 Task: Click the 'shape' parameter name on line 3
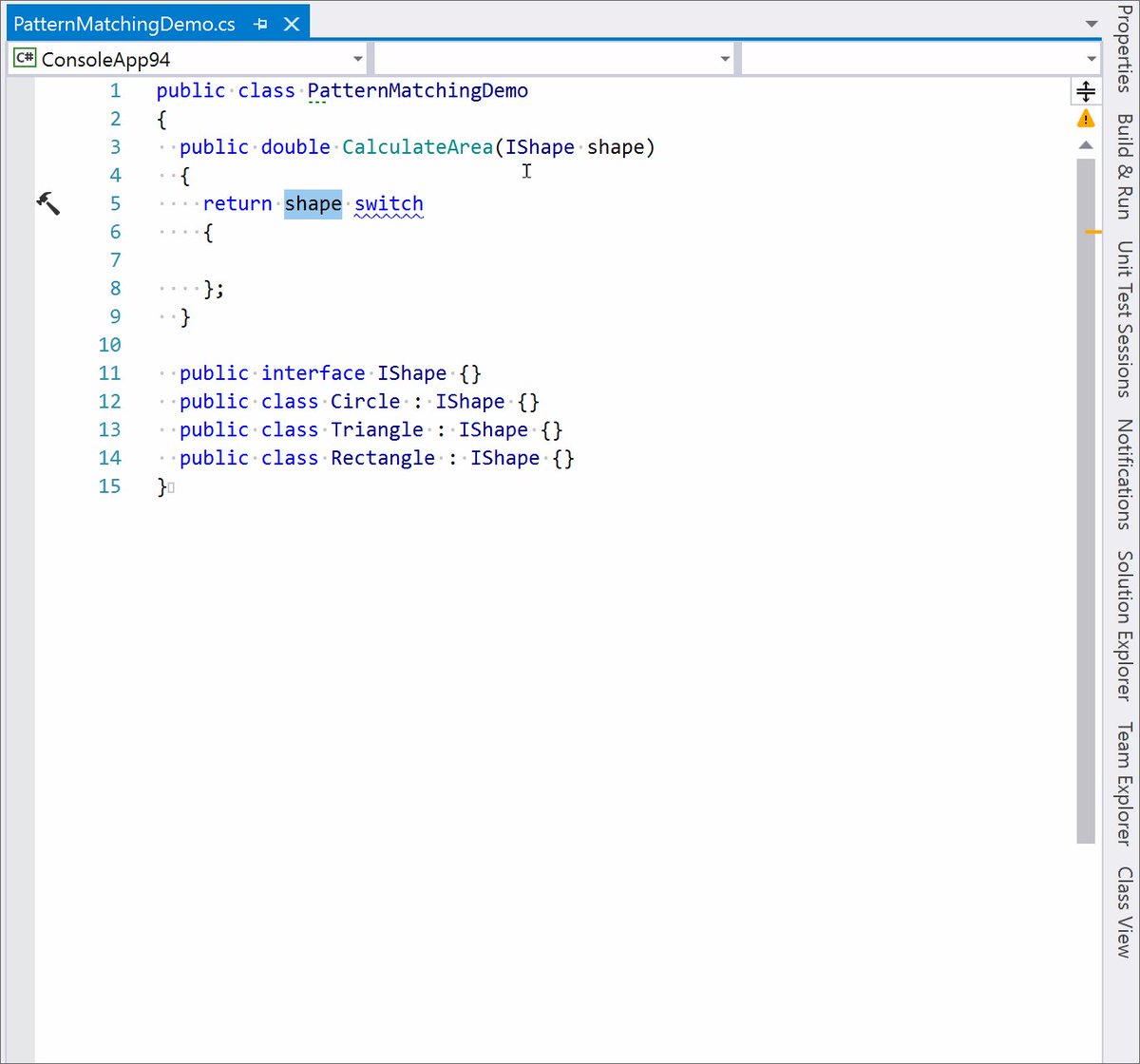pos(616,147)
